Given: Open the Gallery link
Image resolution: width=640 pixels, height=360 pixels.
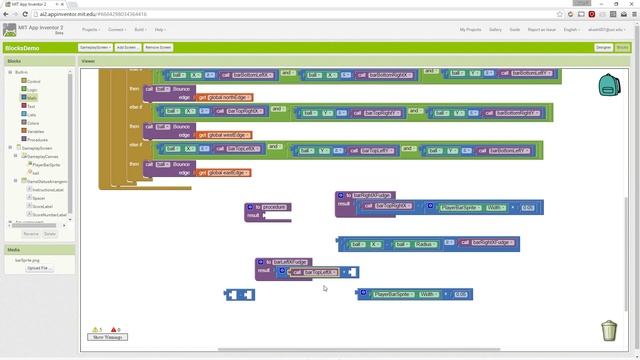Looking at the screenshot, I should pos(495,30).
